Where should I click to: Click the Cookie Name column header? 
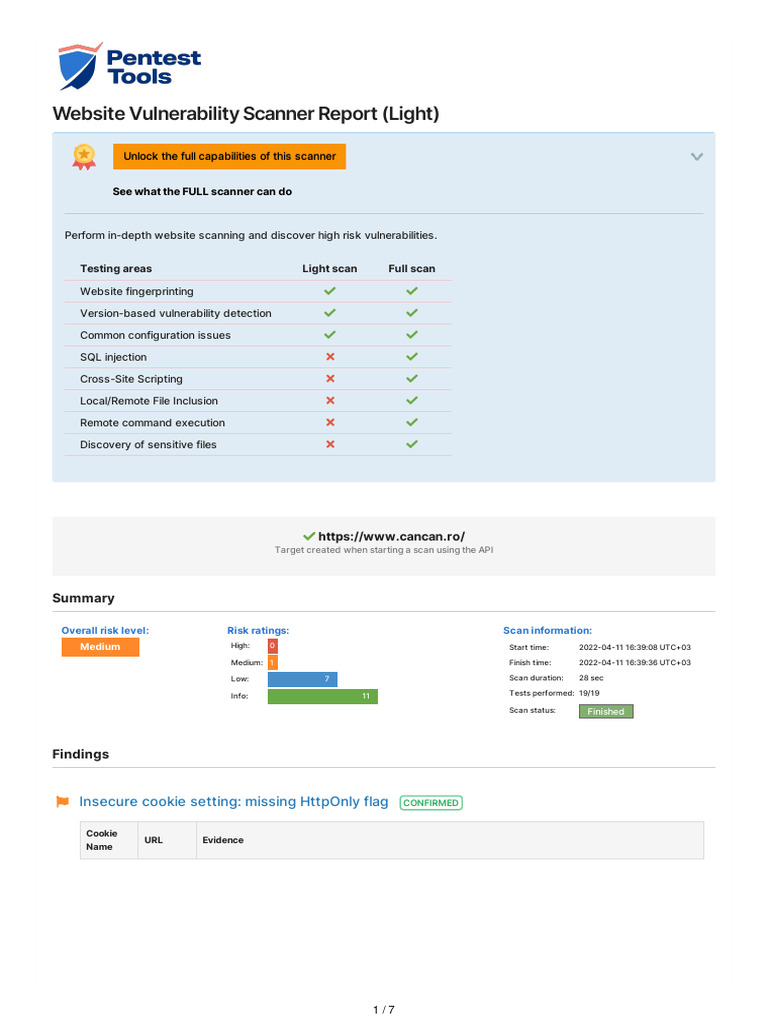(x=108, y=840)
